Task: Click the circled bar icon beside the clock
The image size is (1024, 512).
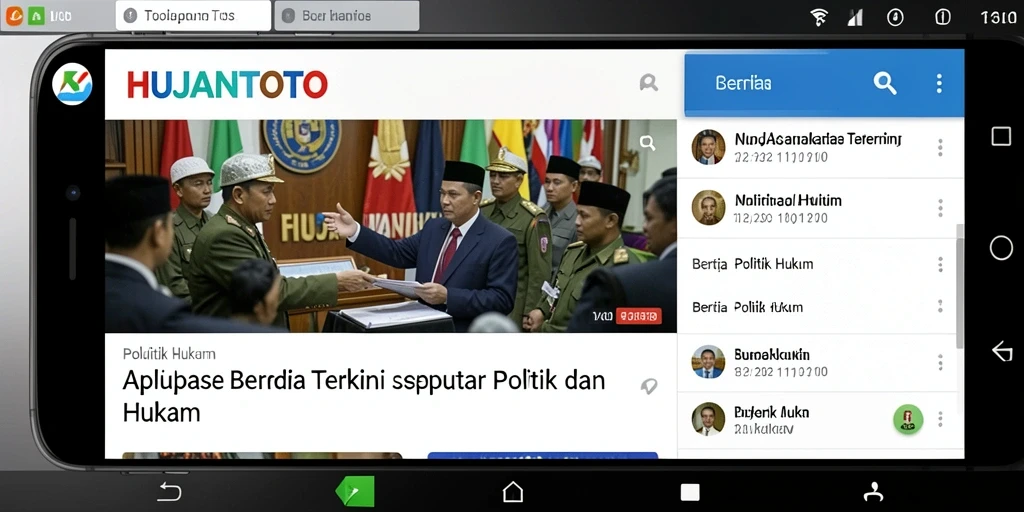Action: [943, 17]
